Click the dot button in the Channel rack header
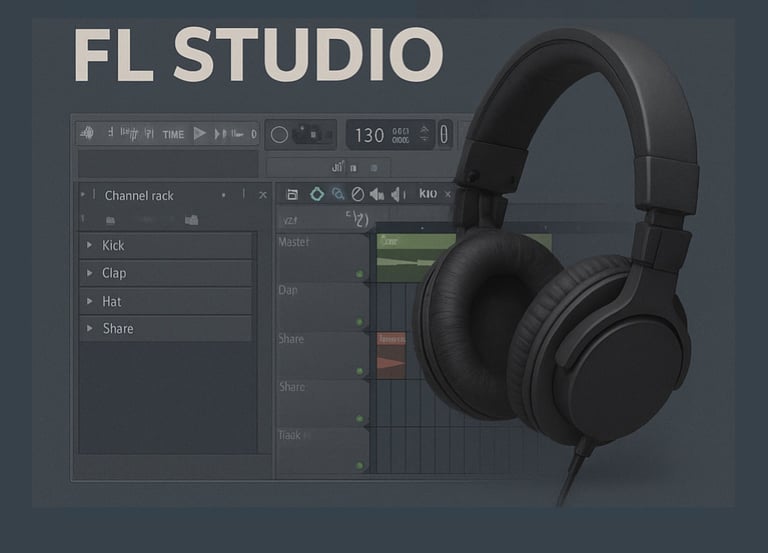768x553 pixels. click(224, 195)
